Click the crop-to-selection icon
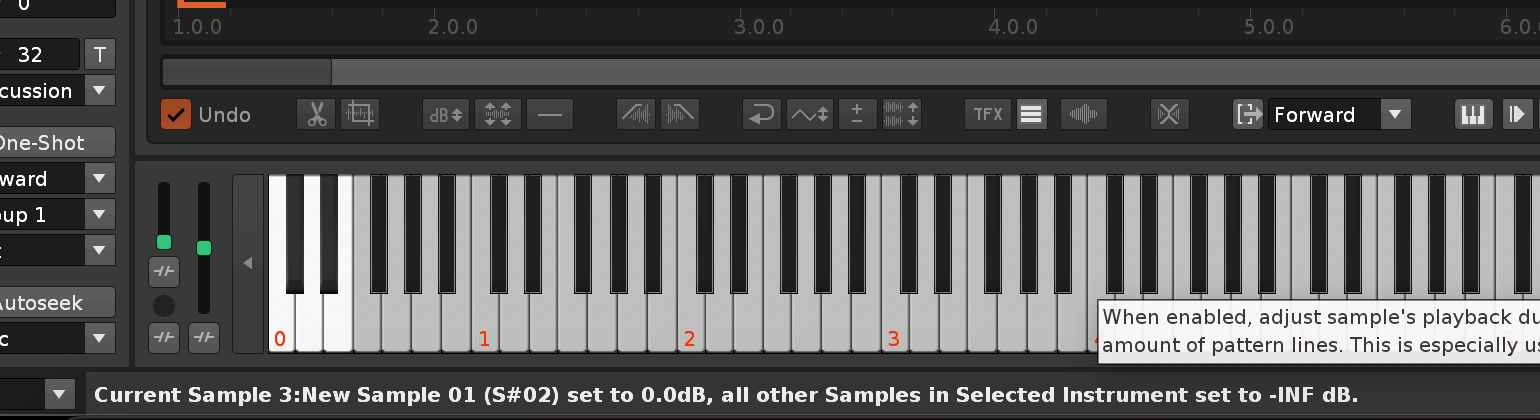Viewport: 1540px width, 420px height. [x=360, y=115]
